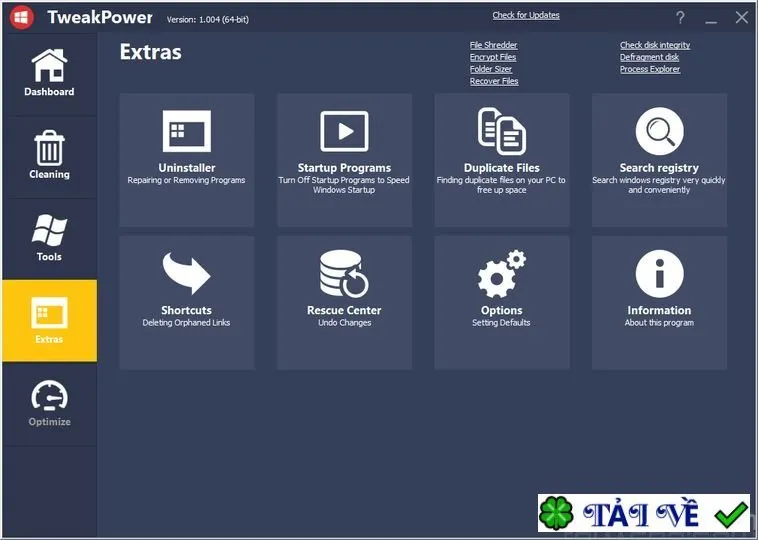Open the Recover Files link

click(494, 81)
